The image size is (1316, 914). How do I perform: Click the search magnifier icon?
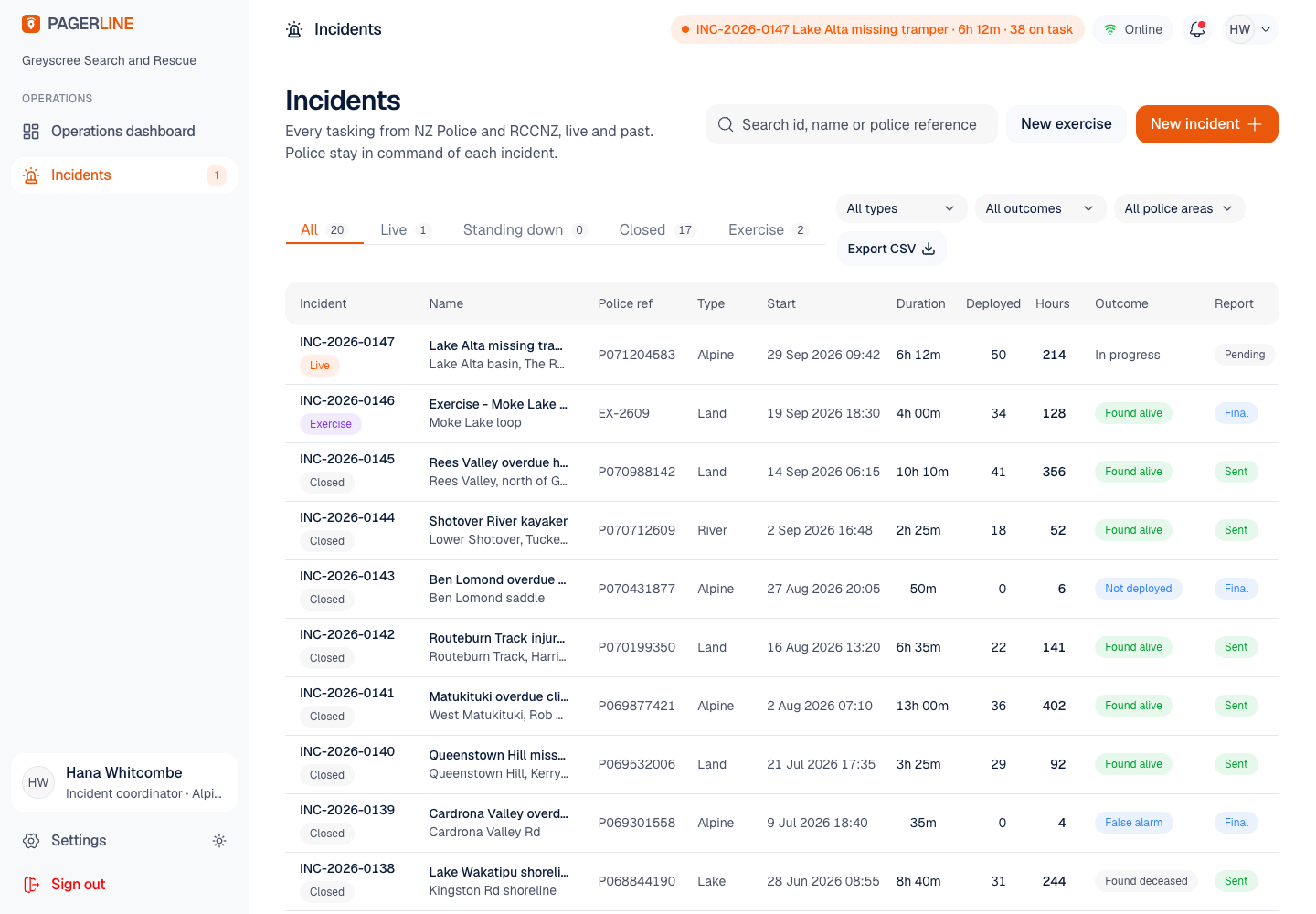click(726, 124)
